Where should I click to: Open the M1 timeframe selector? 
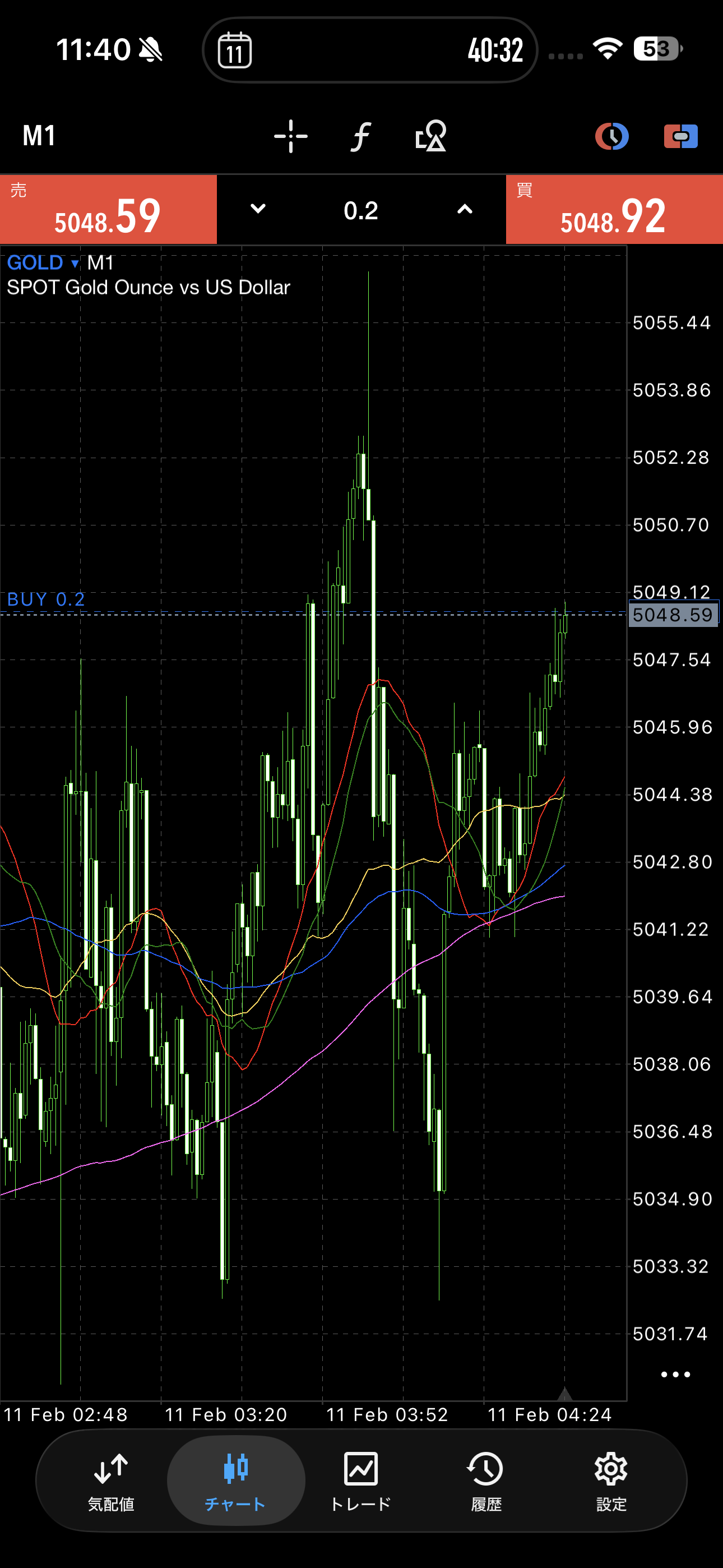point(40,136)
